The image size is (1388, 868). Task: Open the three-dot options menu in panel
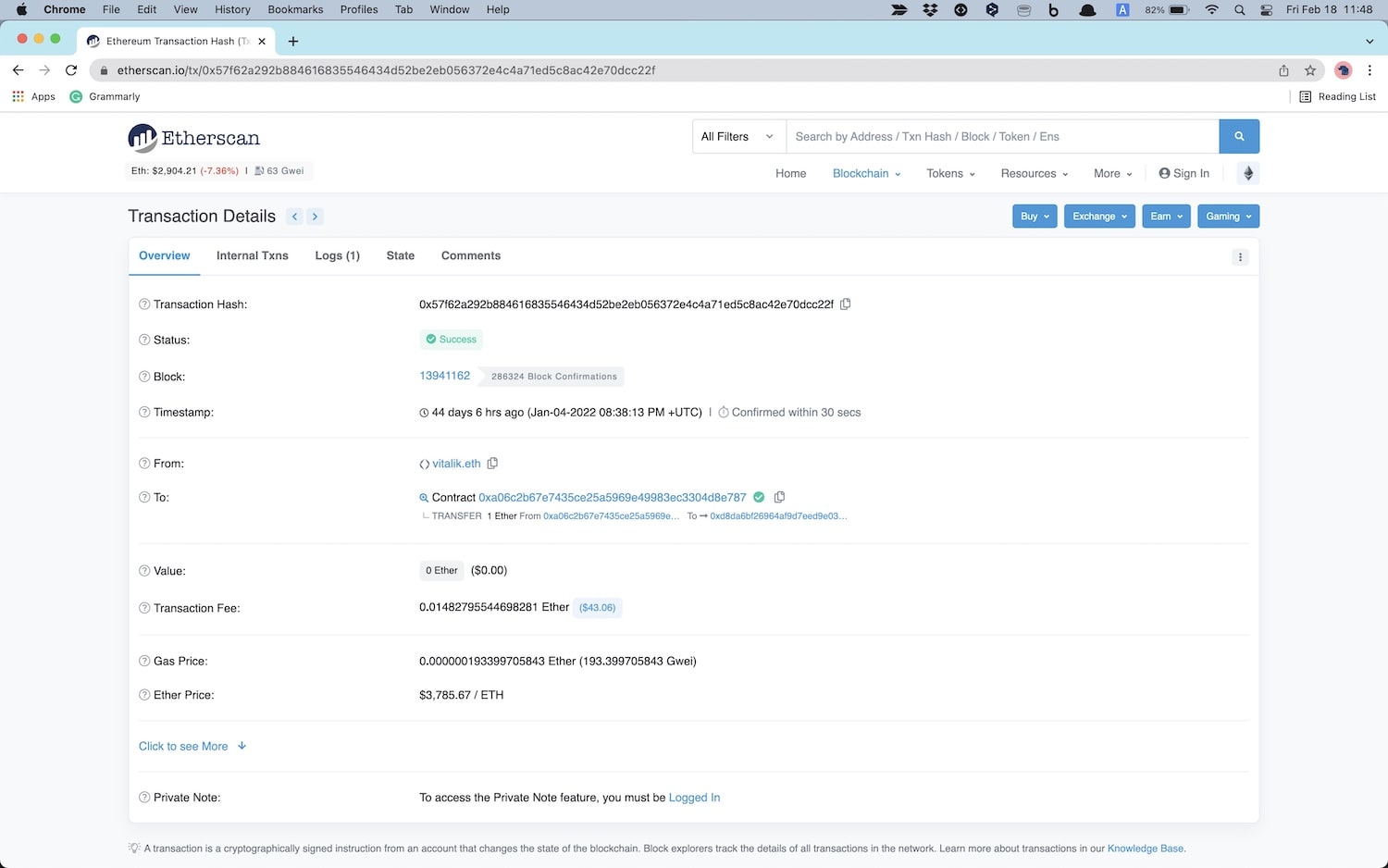1240,257
